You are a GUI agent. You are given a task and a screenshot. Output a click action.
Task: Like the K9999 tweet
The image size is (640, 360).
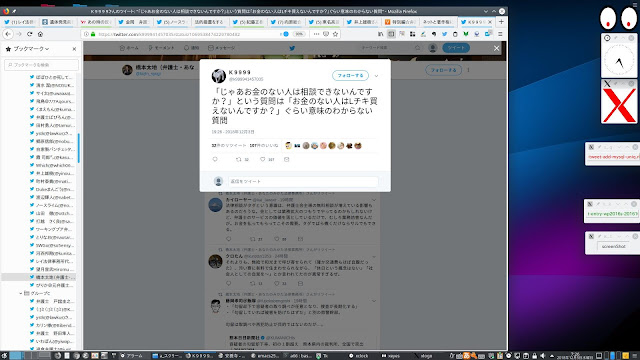[x=263, y=160]
